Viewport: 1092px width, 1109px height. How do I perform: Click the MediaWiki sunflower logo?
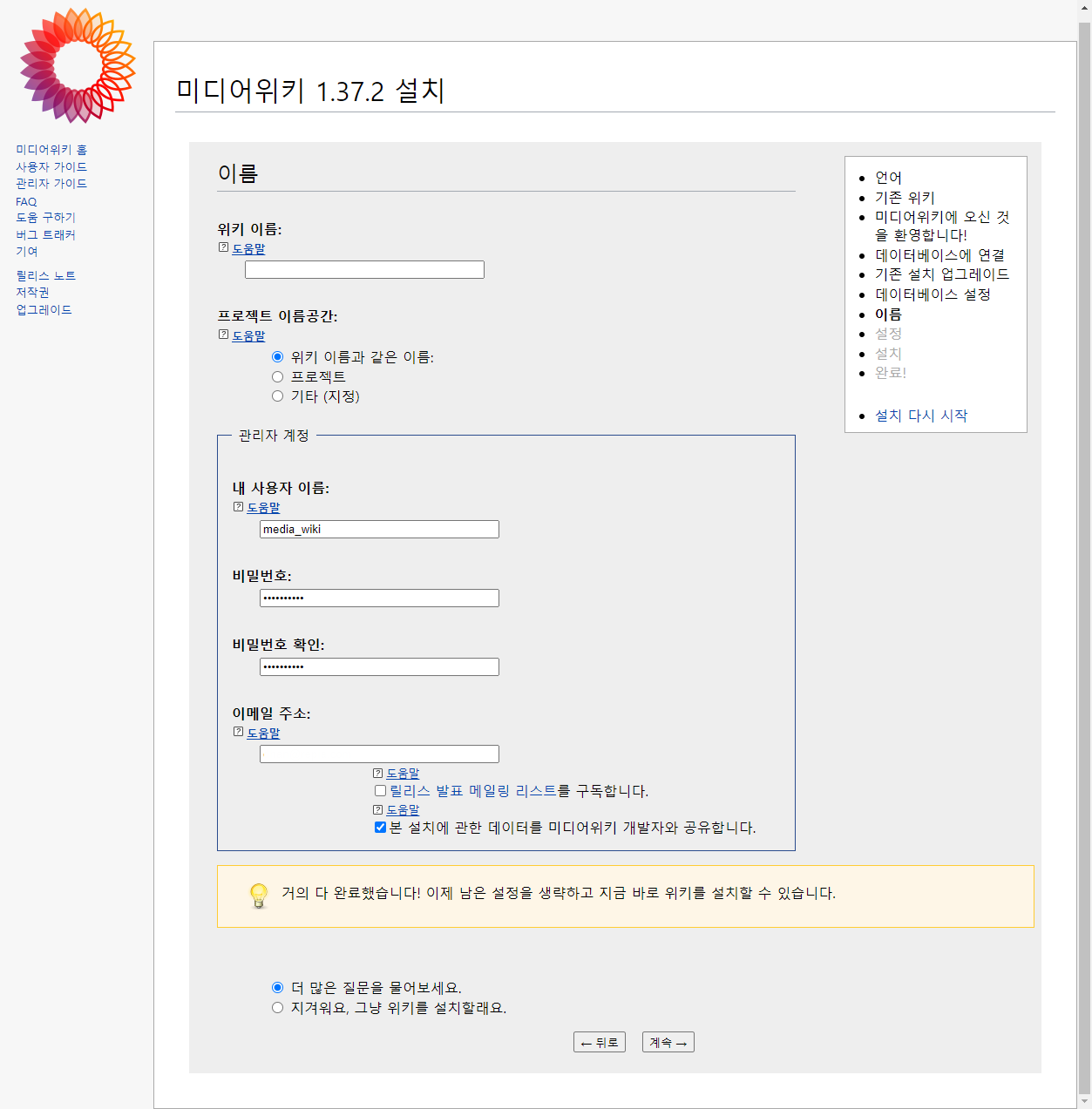(x=78, y=66)
